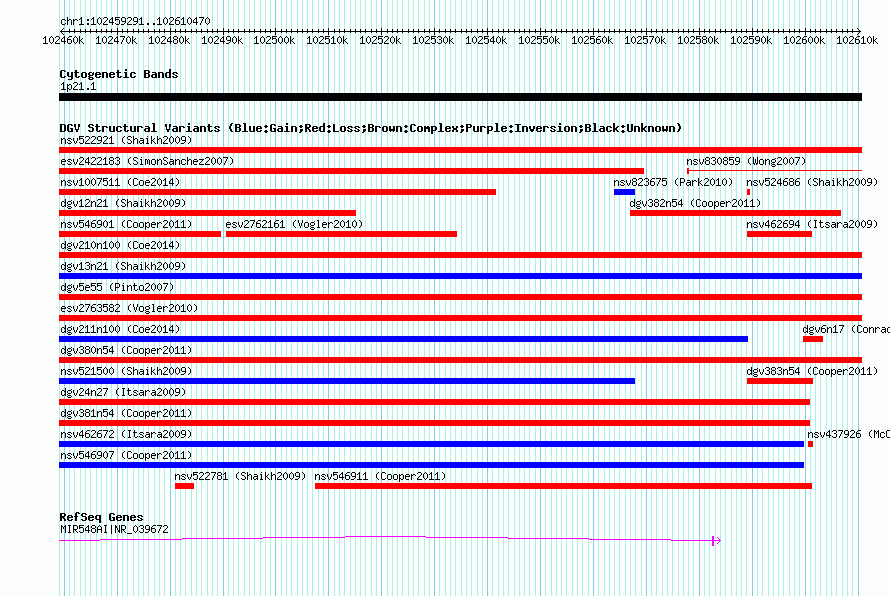This screenshot has height=596, width=890.
Task: Select the 1p21.1 band label
Action: pyautogui.click(x=78, y=86)
